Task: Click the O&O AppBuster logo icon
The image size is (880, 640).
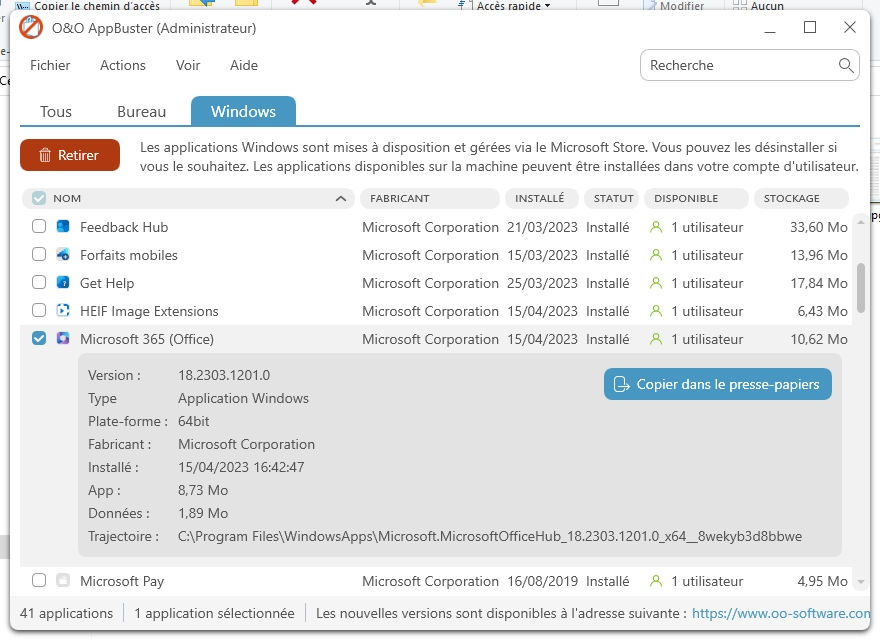Action: (31, 28)
